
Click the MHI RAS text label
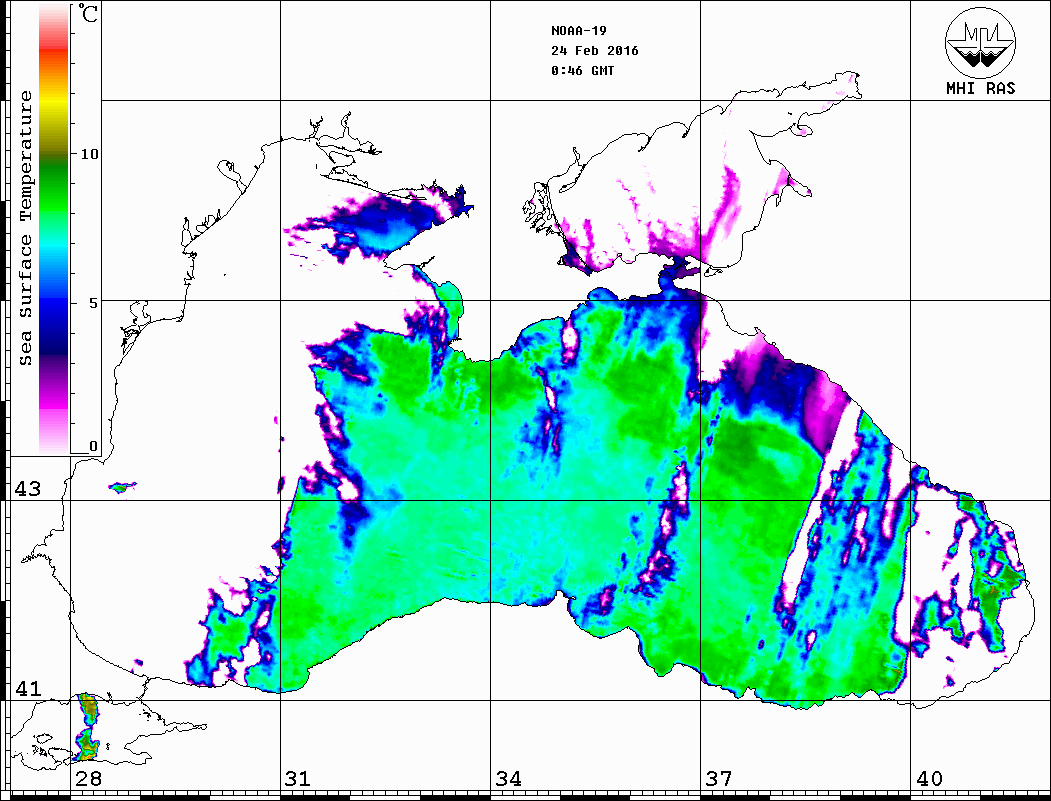pos(980,88)
